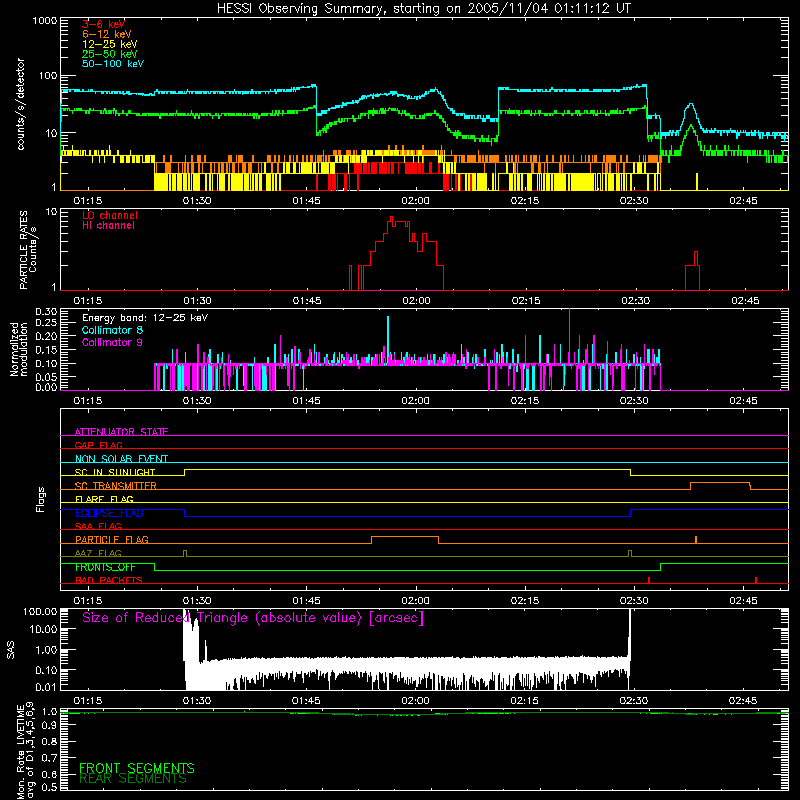The image size is (800, 800).
Task: Click the counts/s/detector axis label
Action: pyautogui.click(x=20, y=104)
